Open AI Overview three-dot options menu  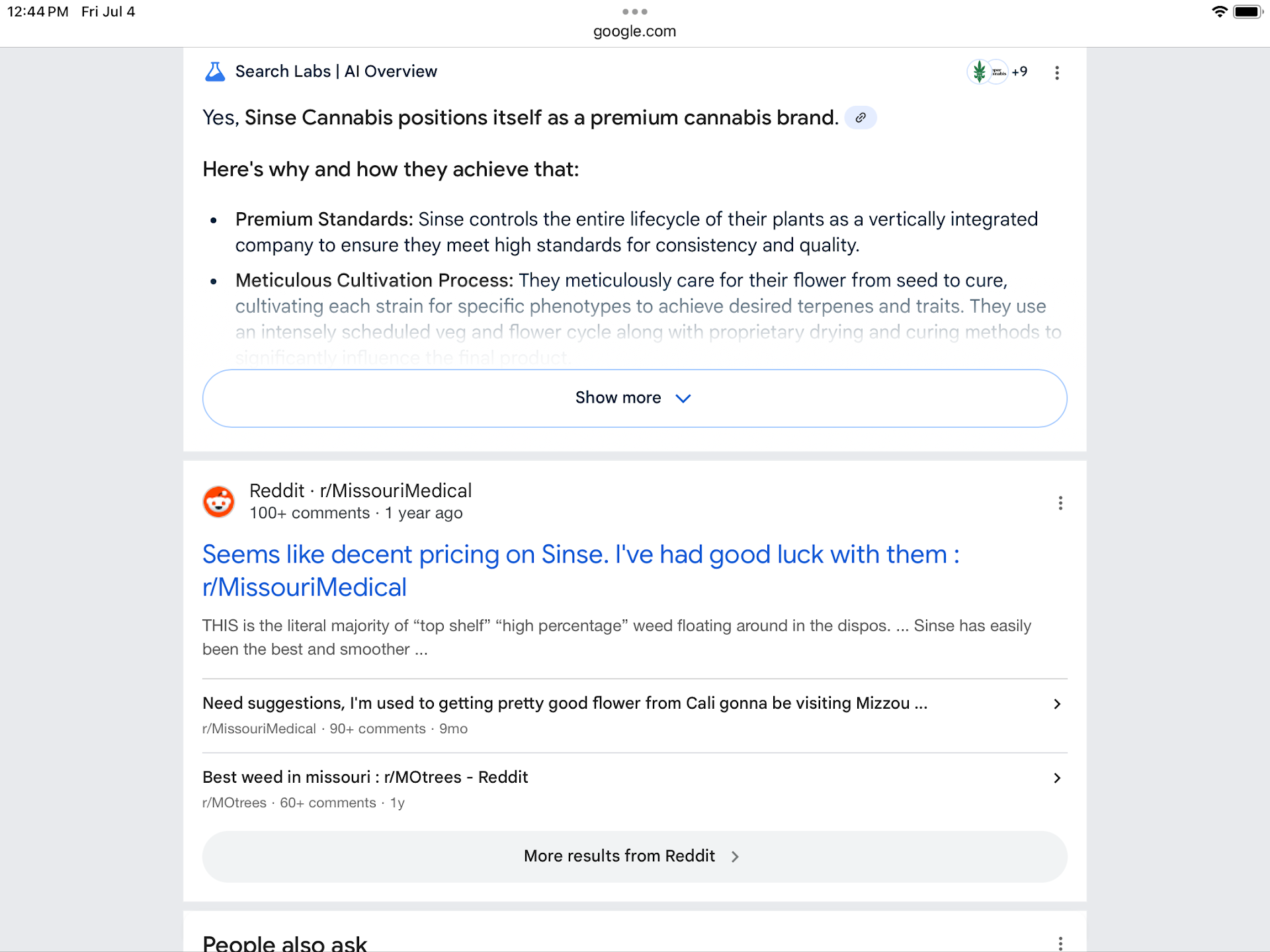1057,73
